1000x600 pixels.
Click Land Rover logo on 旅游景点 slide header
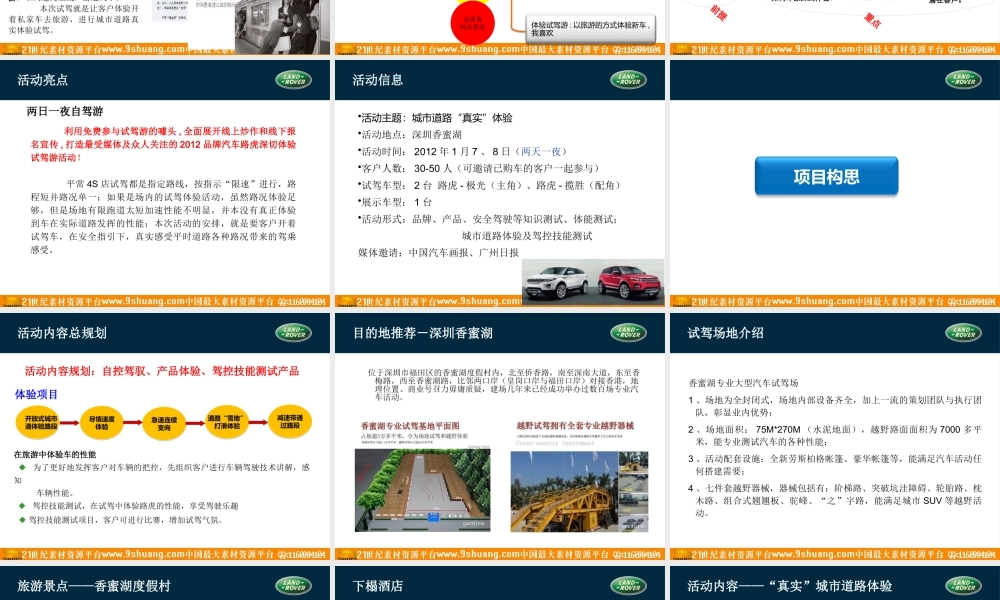click(293, 585)
